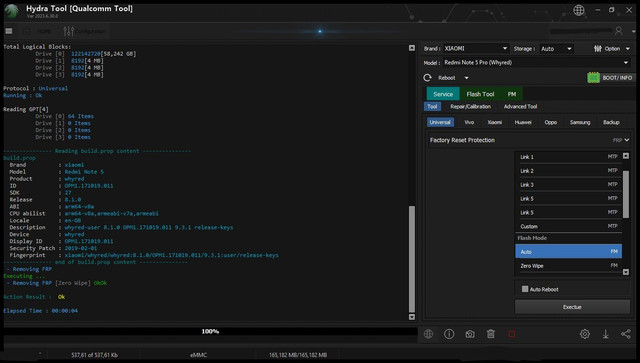Image resolution: width=640 pixels, height=363 pixels.
Task: Select Link 1 MTP option
Action: pyautogui.click(x=568, y=157)
